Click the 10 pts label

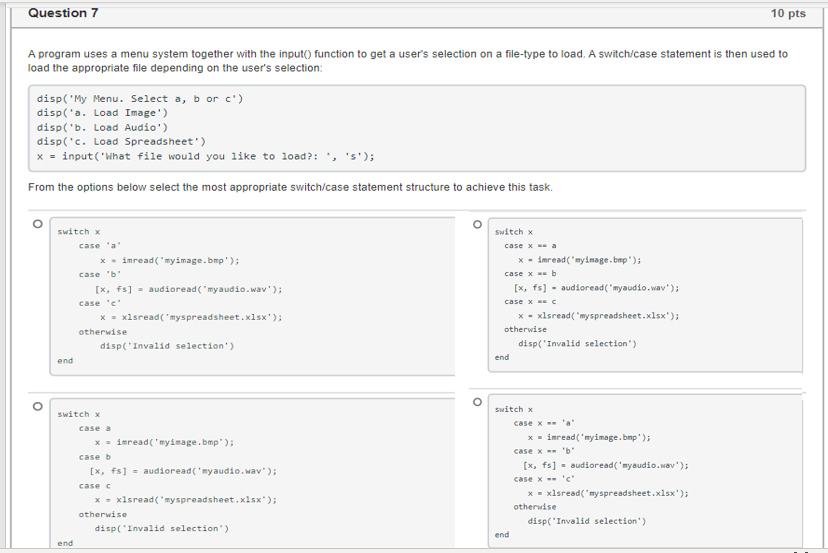tap(788, 14)
